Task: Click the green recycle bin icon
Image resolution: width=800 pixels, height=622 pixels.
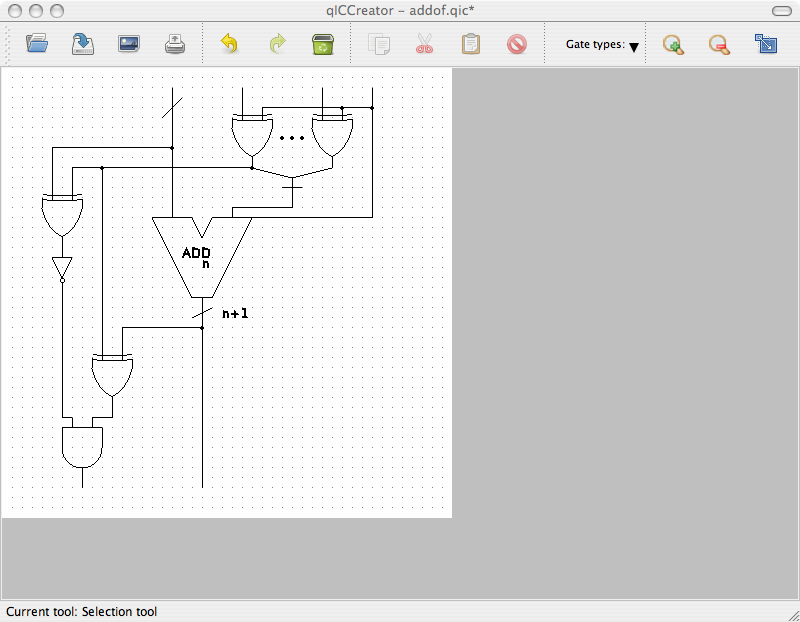Action: 323,44
